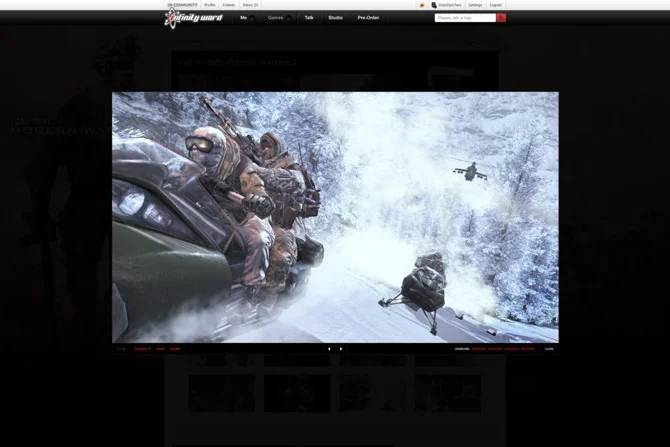Click the Infinity Ward logo
Image resolution: width=670 pixels, height=447 pixels.
point(193,18)
